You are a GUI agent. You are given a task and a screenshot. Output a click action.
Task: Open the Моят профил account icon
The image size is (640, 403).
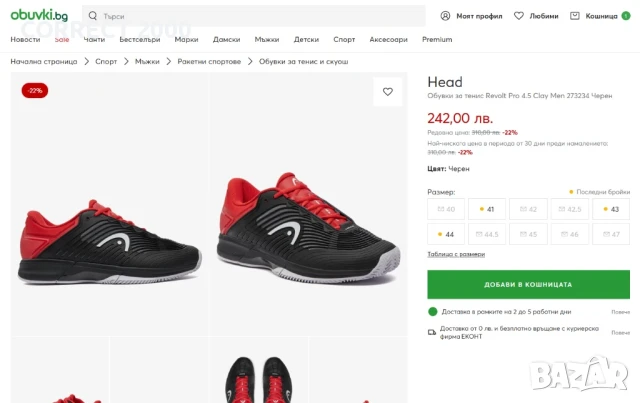(446, 16)
